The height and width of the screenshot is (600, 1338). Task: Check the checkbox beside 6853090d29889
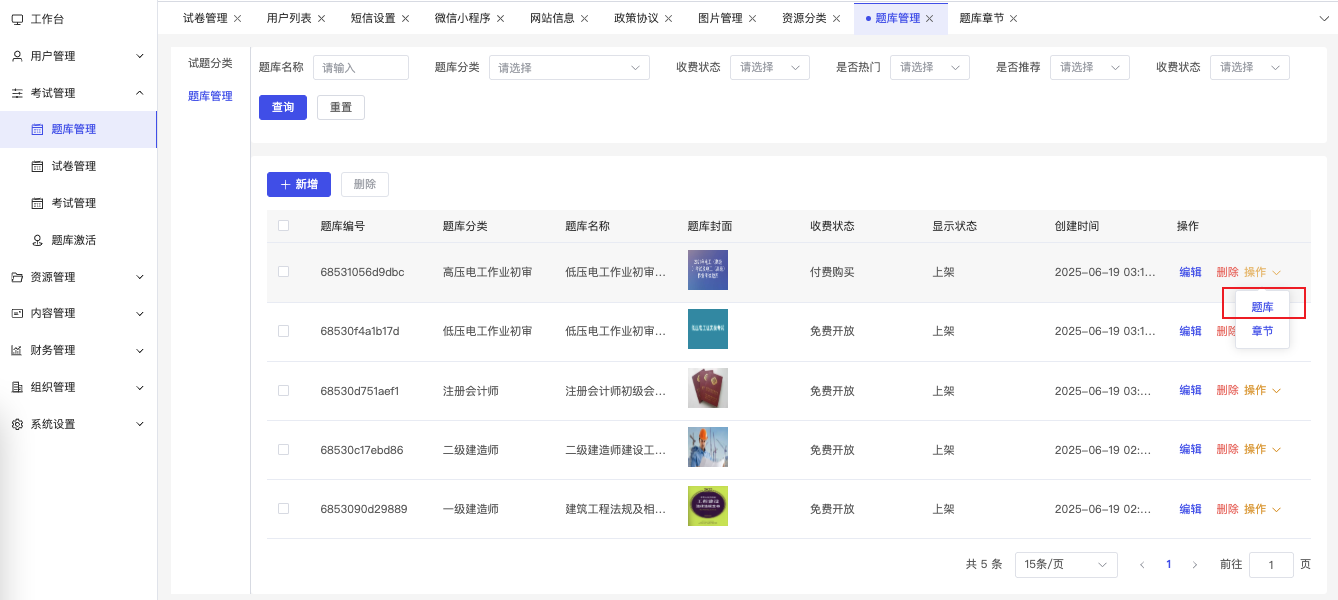tap(283, 507)
